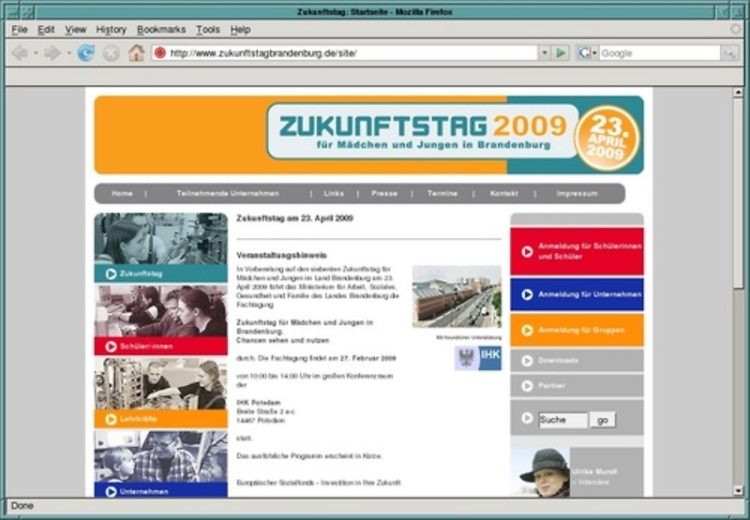Click the play icon on the orange Gruppen panel
The height and width of the screenshot is (520, 750).
tap(527, 330)
